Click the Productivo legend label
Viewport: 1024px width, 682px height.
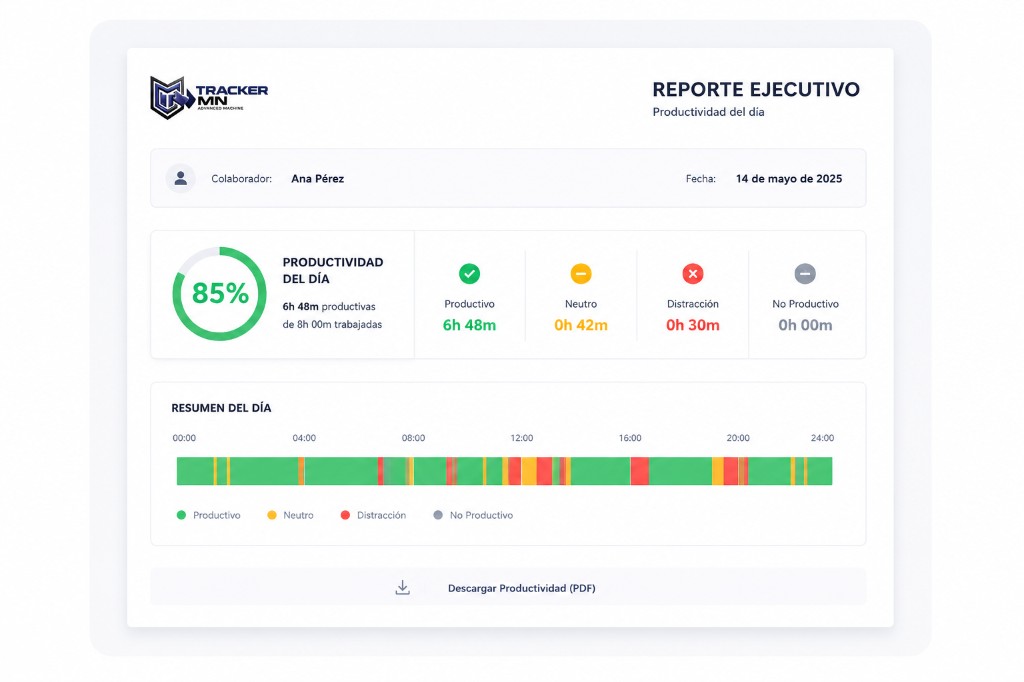[x=217, y=515]
